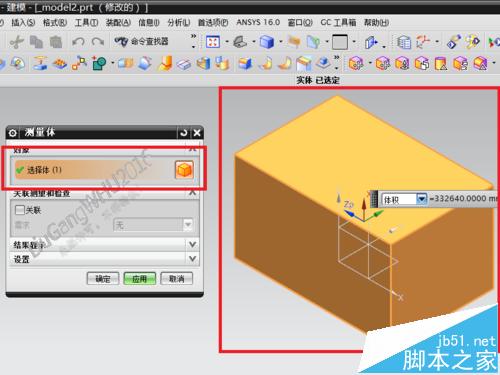
Task: Open the 装配(A) menu
Action: (118, 23)
